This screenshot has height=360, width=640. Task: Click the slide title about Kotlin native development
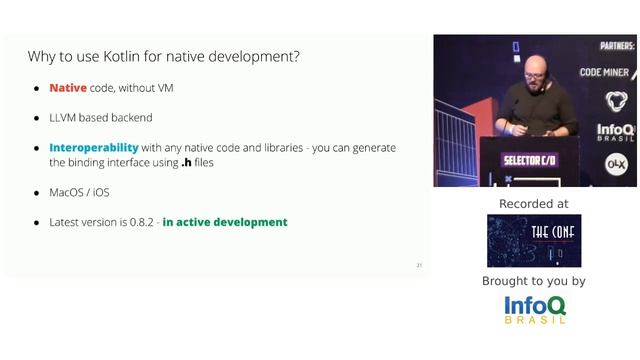[x=164, y=56]
